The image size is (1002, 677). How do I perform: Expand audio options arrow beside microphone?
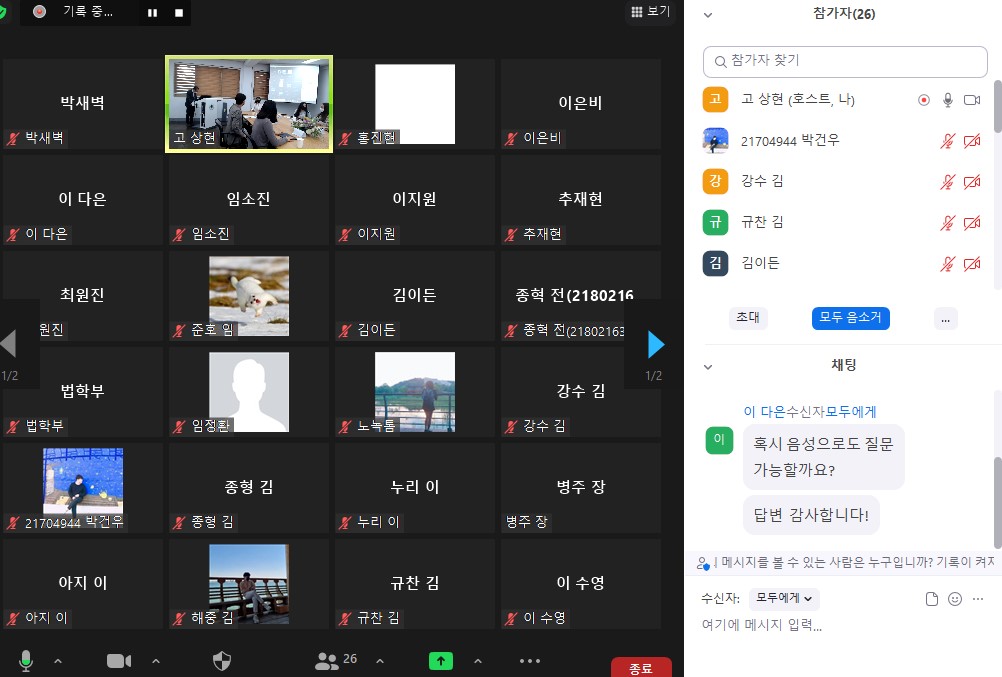pos(57,661)
